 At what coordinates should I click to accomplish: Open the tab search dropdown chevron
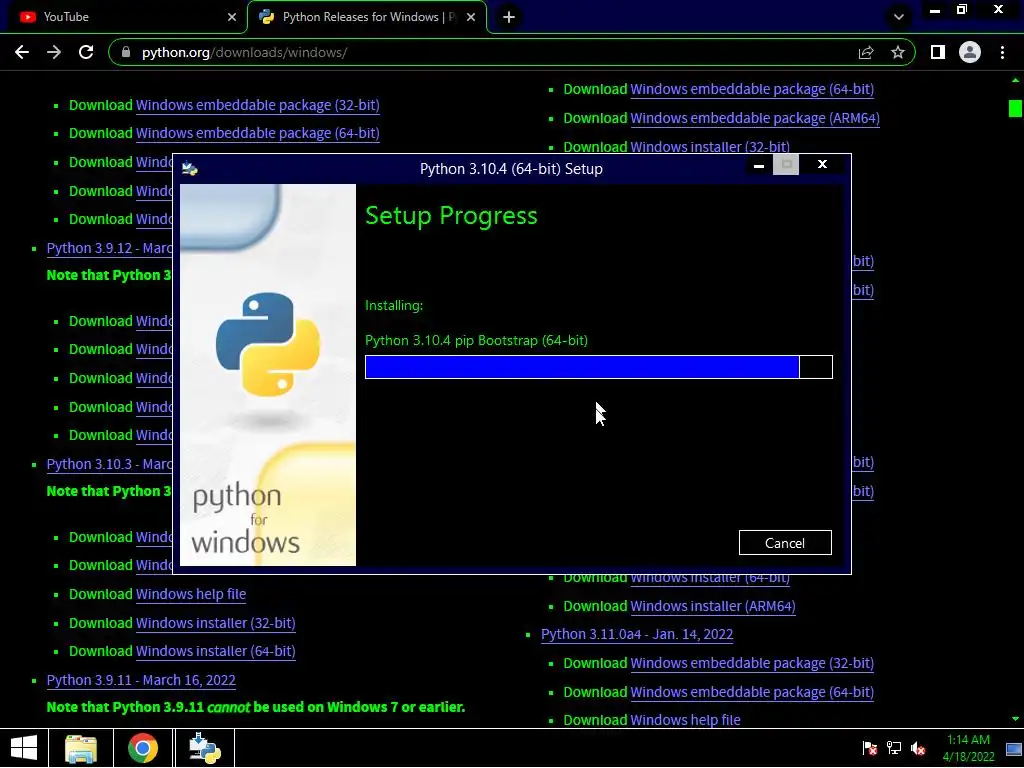[899, 17]
